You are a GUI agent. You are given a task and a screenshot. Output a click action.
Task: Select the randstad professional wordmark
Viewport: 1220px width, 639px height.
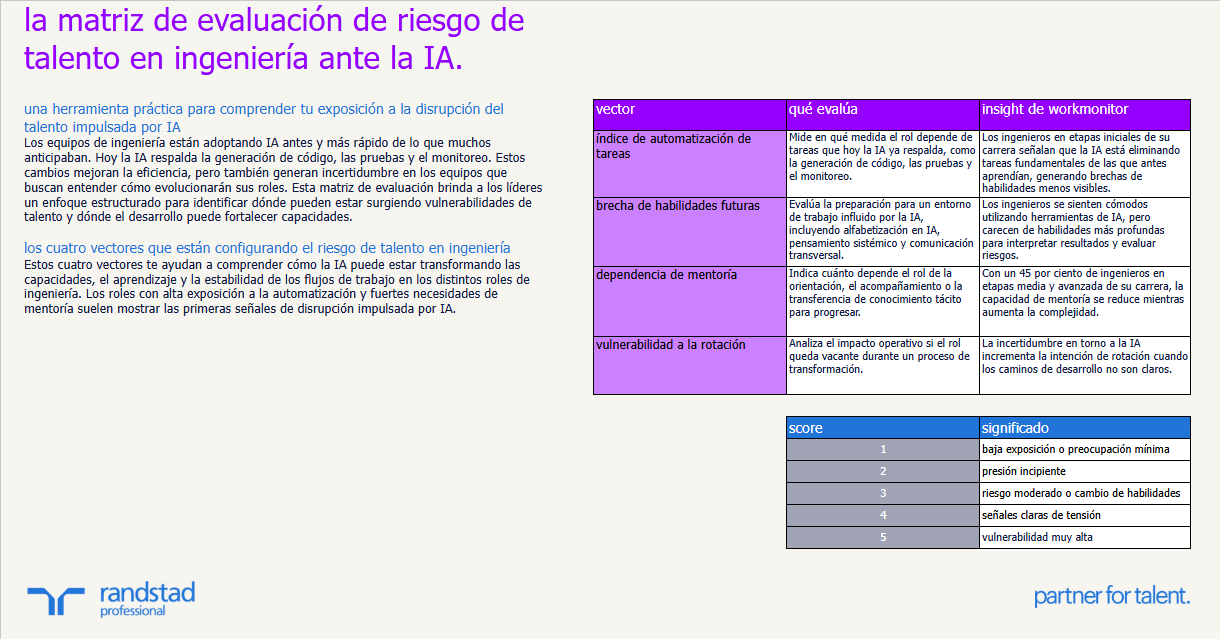click(x=147, y=596)
